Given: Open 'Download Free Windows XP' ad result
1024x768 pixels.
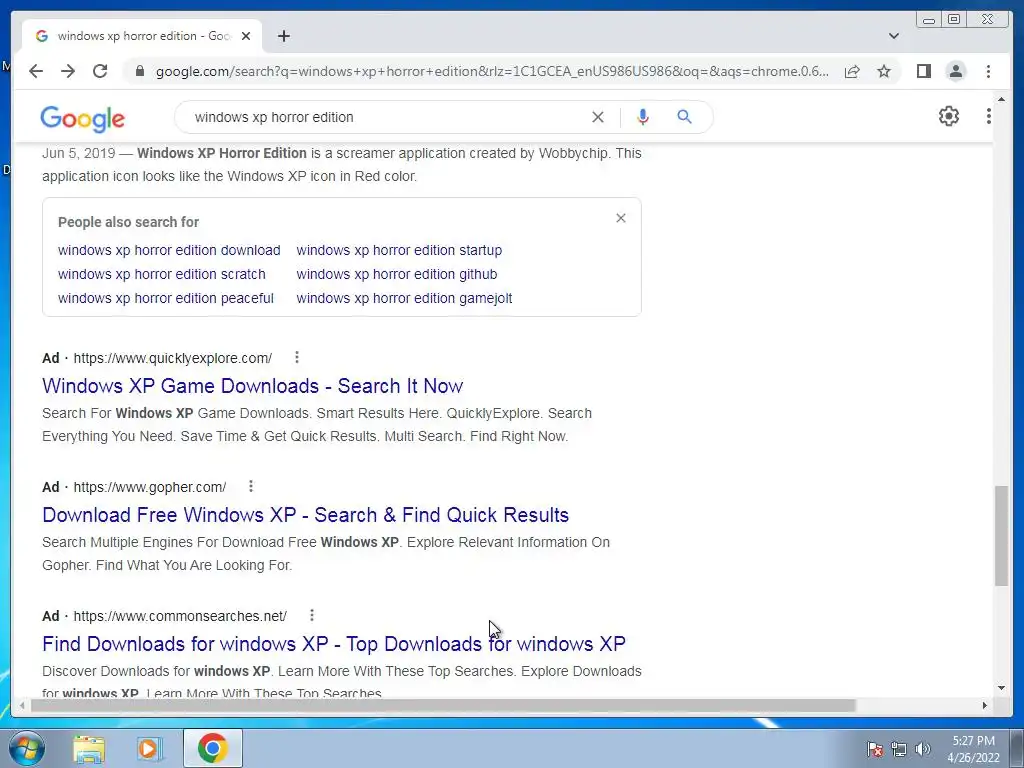Looking at the screenshot, I should point(306,515).
